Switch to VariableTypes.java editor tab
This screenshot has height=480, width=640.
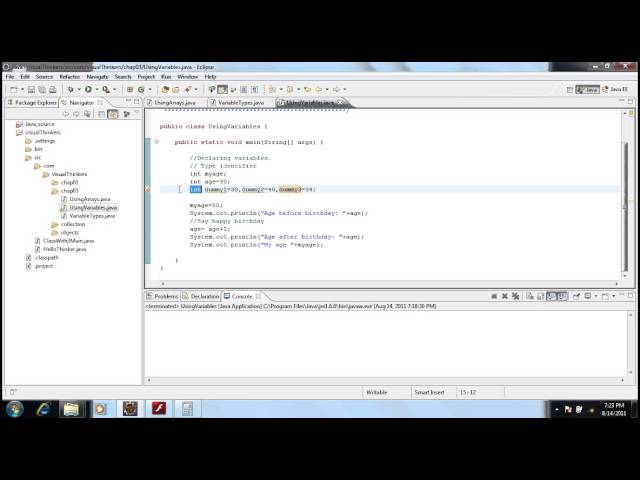click(x=241, y=103)
